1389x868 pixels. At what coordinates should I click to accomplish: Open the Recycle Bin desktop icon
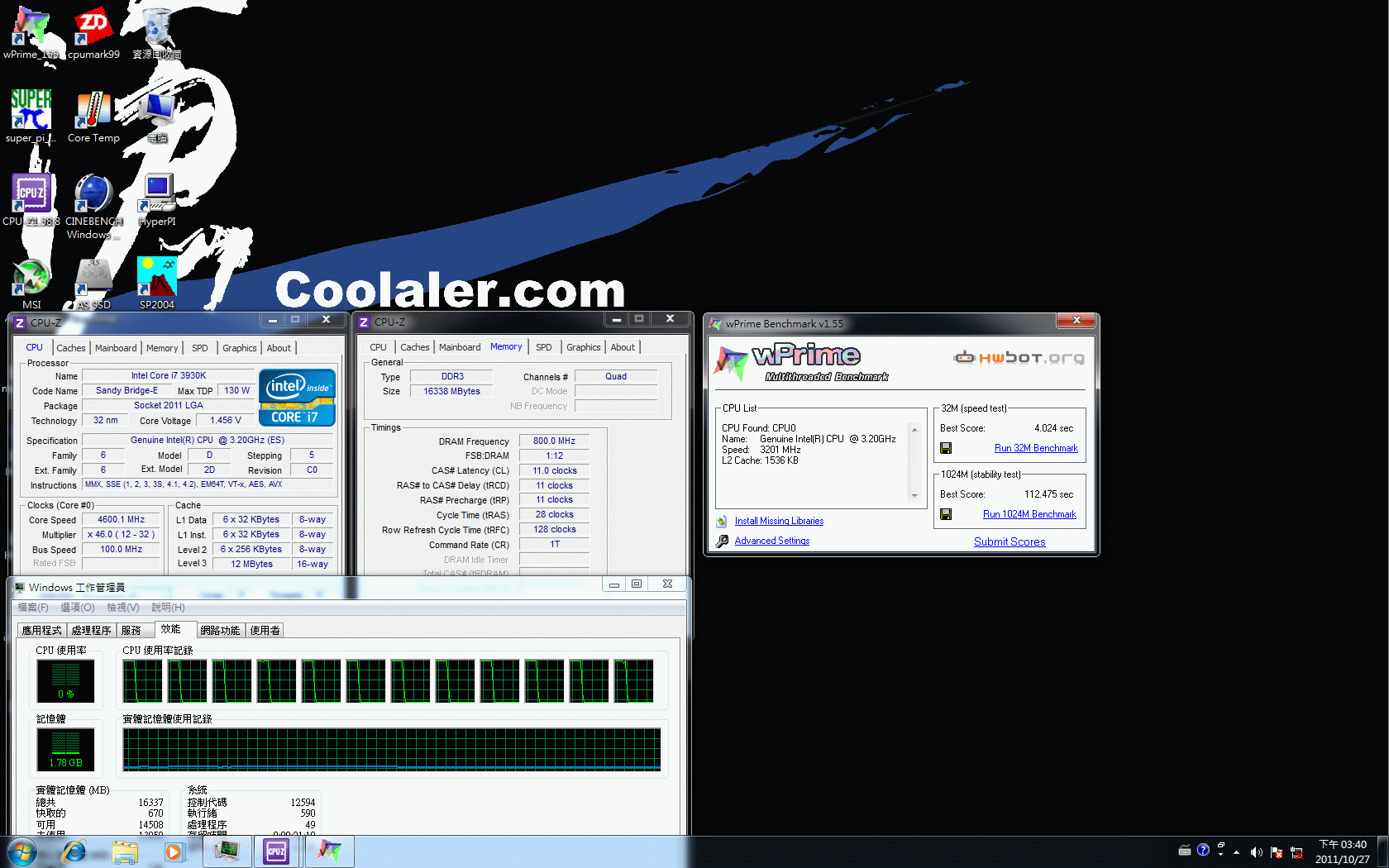pos(157,33)
